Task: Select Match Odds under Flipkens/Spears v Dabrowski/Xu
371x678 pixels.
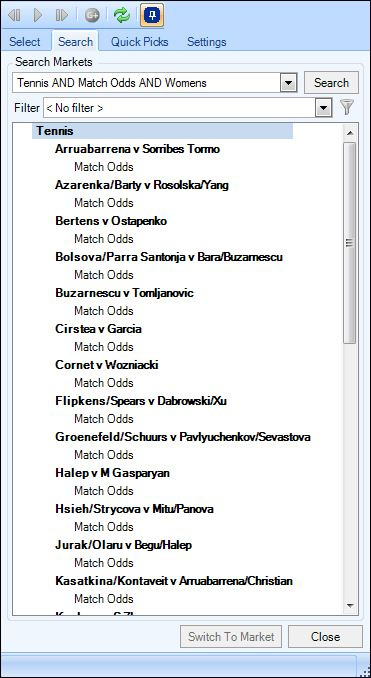Action: 104,419
